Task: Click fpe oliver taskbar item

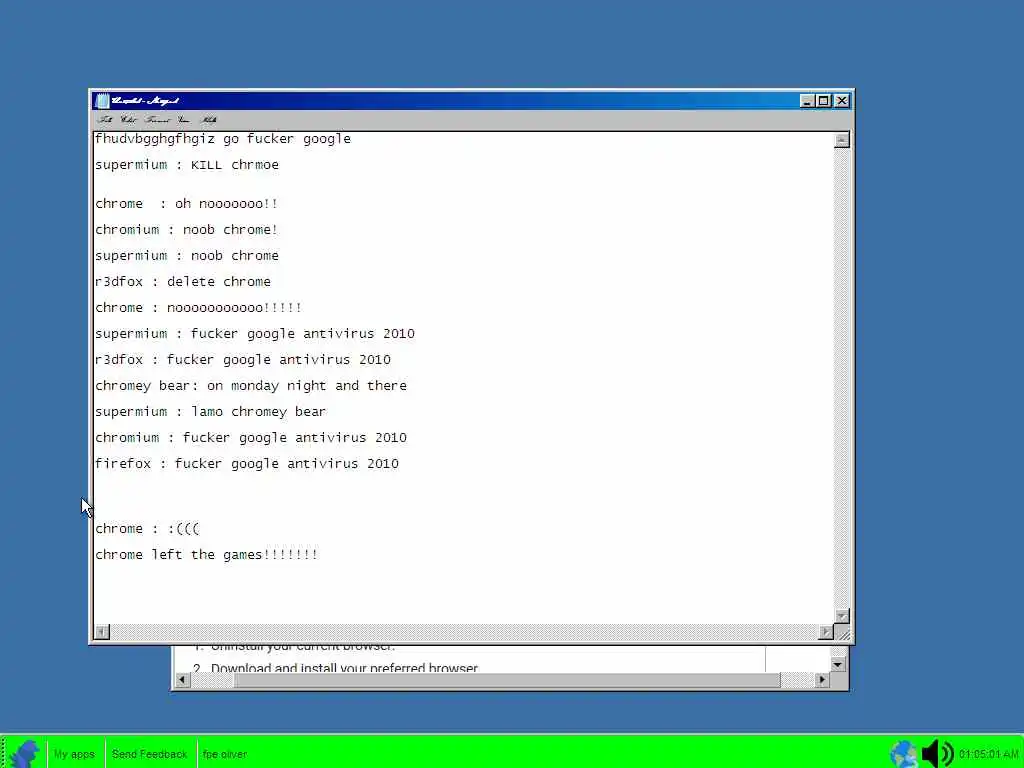Action: [225, 754]
